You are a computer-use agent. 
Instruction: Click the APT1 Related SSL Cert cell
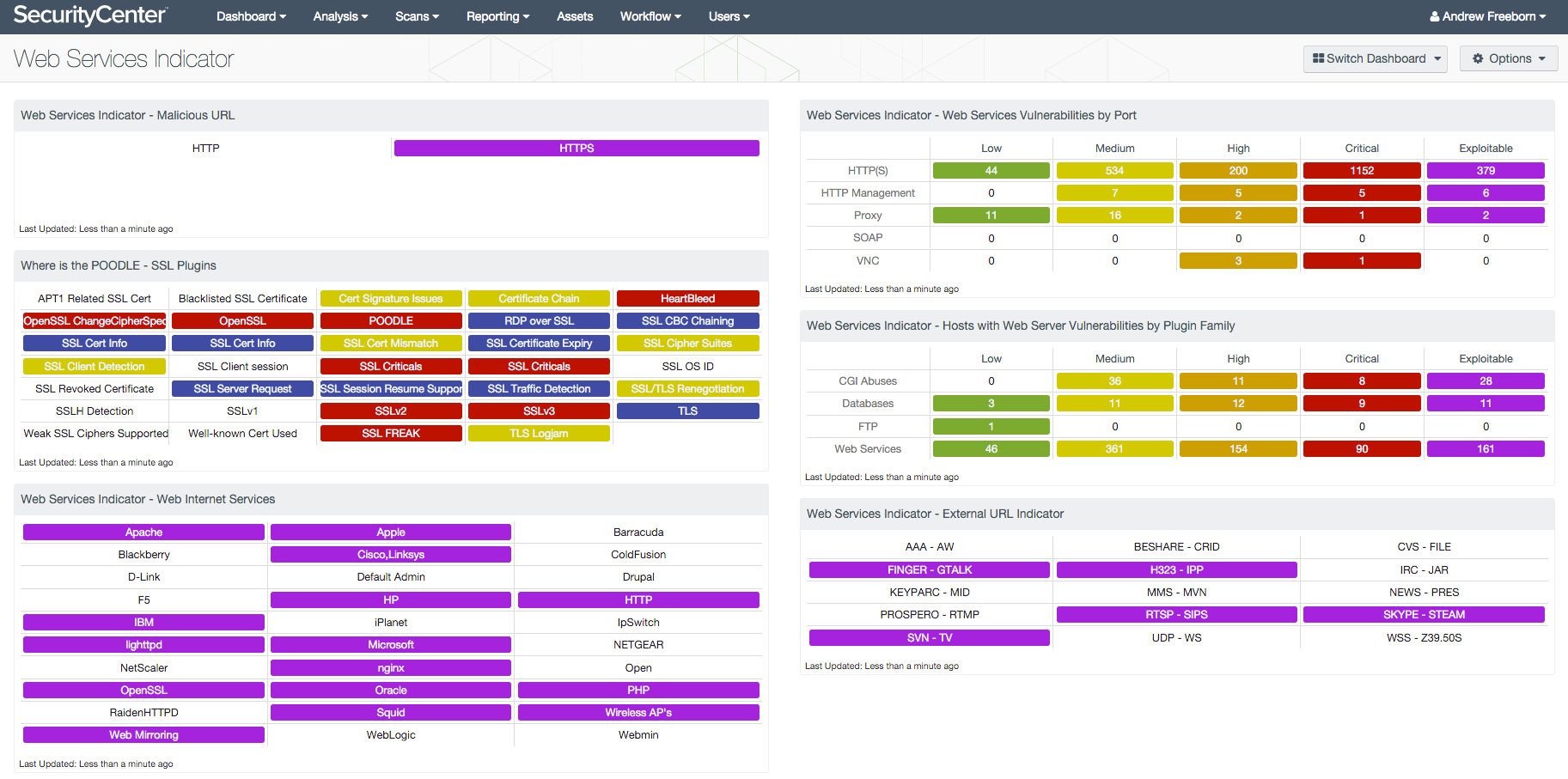(x=95, y=299)
